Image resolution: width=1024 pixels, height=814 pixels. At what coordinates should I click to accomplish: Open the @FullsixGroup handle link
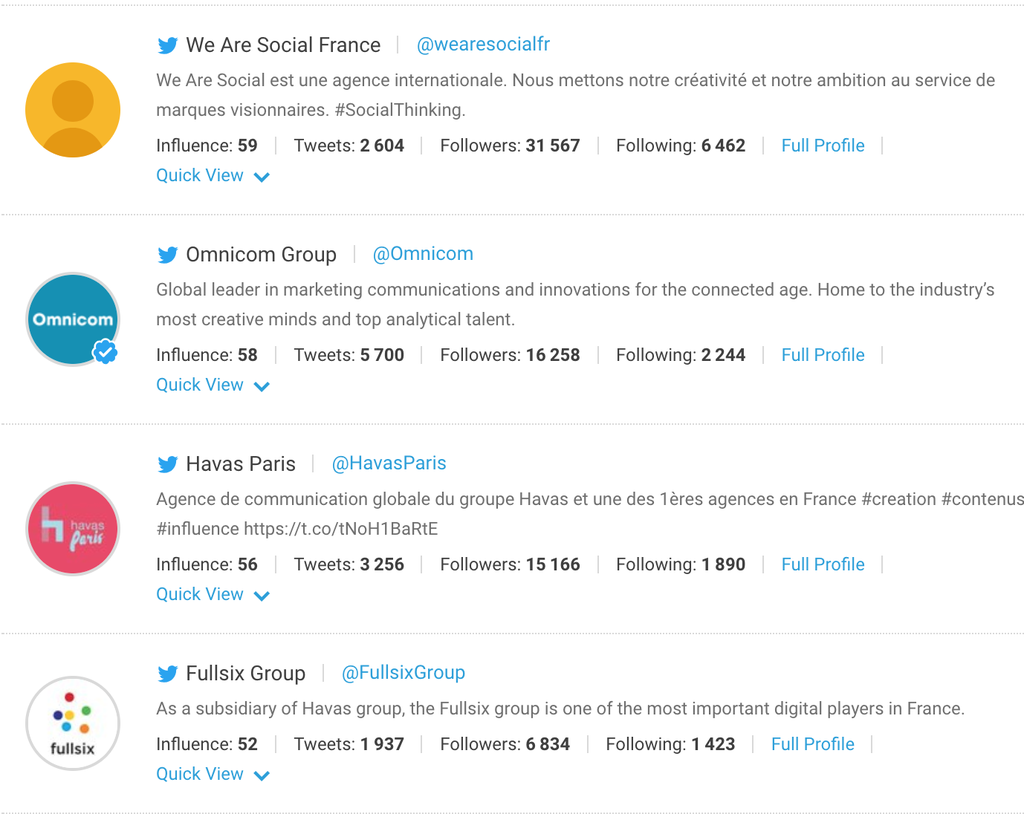(x=404, y=673)
